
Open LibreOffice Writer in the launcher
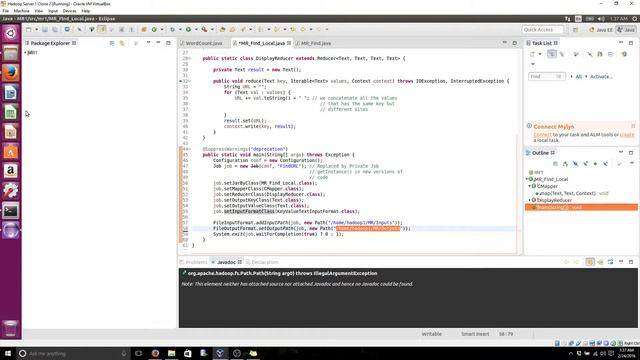[x=11, y=93]
